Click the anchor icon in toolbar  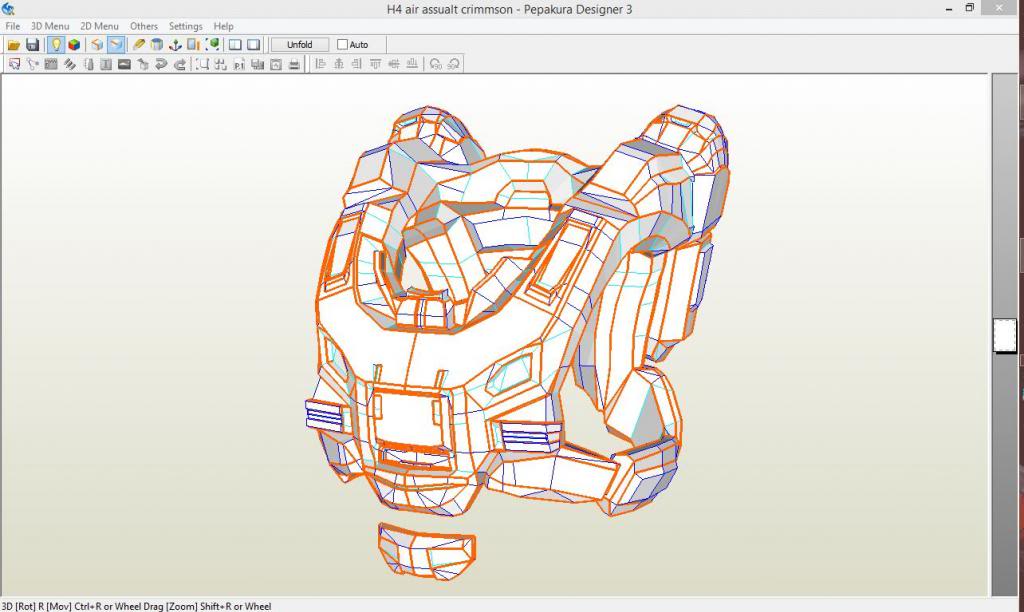pos(175,44)
